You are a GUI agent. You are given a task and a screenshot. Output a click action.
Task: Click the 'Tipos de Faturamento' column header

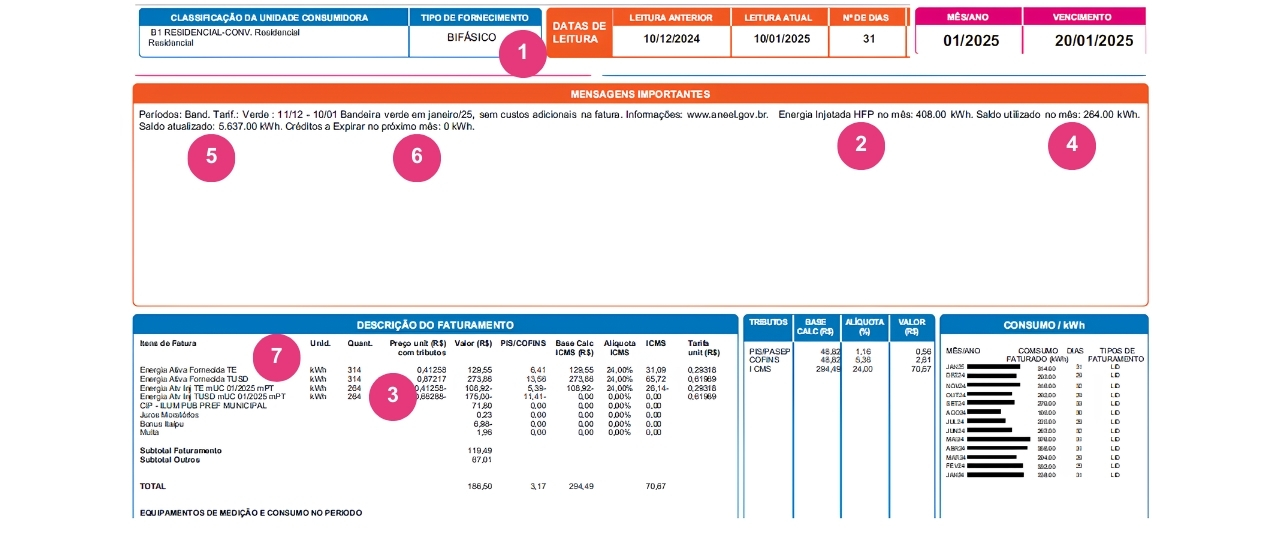point(1116,355)
